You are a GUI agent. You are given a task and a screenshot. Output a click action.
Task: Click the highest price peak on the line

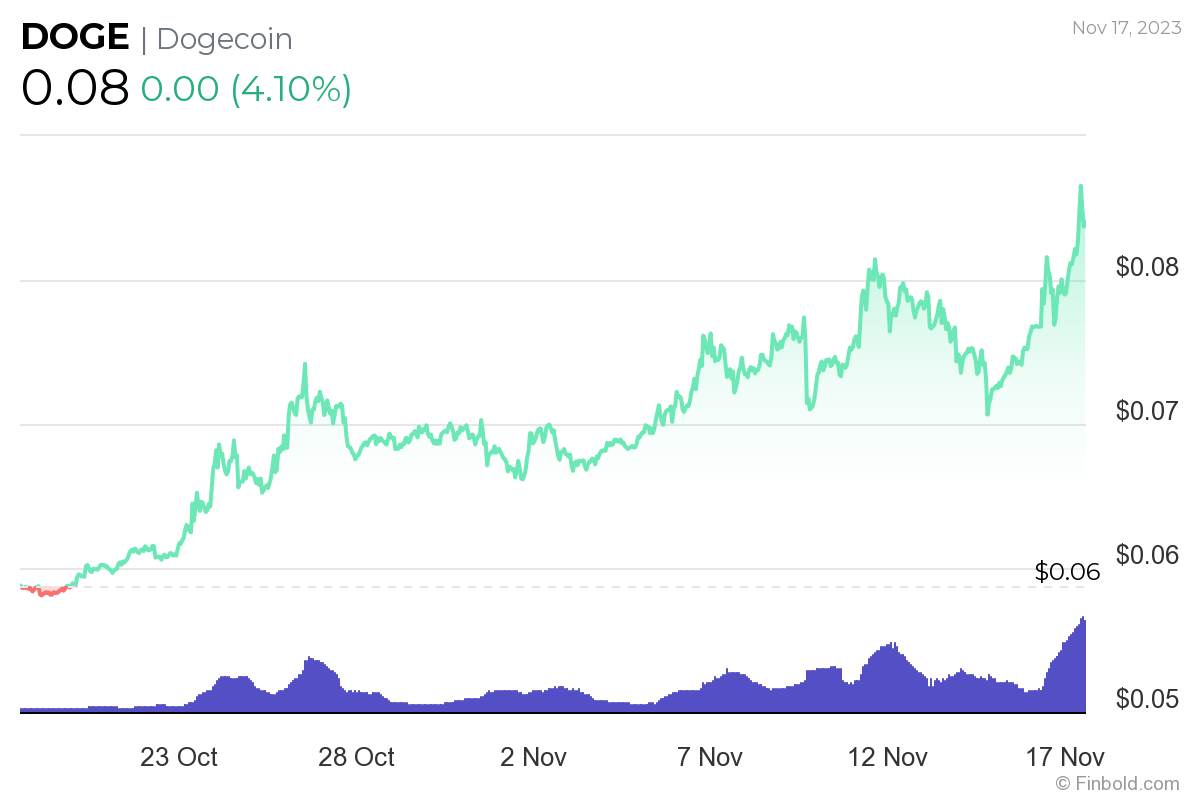pyautogui.click(x=1080, y=186)
